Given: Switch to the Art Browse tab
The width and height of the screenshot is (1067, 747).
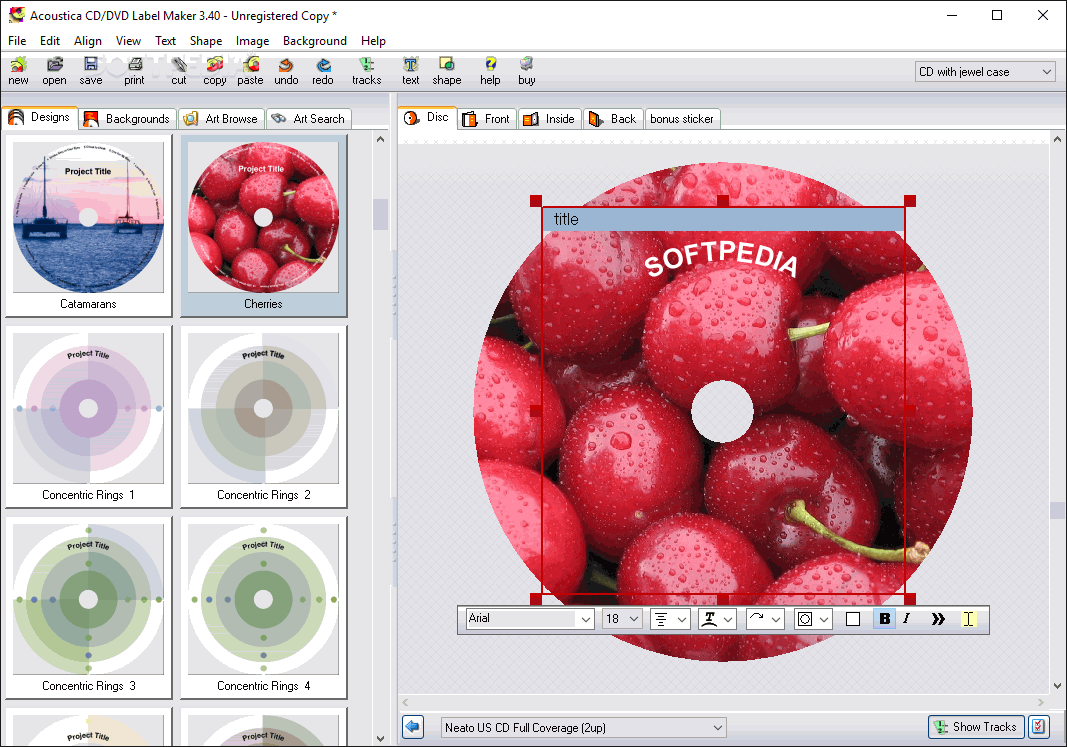Looking at the screenshot, I should pos(221,118).
